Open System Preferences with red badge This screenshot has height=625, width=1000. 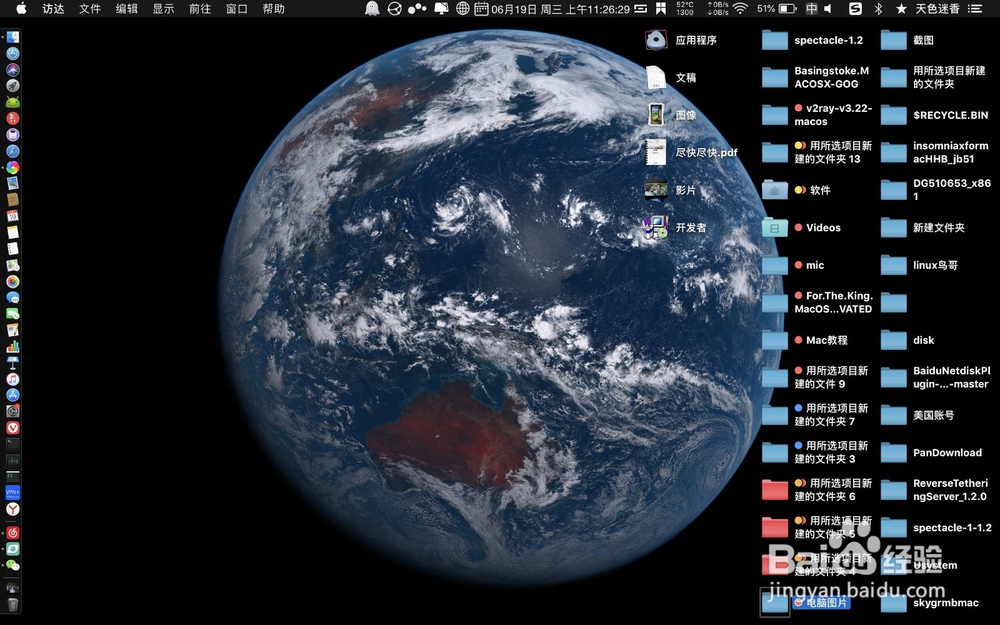pyautogui.click(x=13, y=411)
